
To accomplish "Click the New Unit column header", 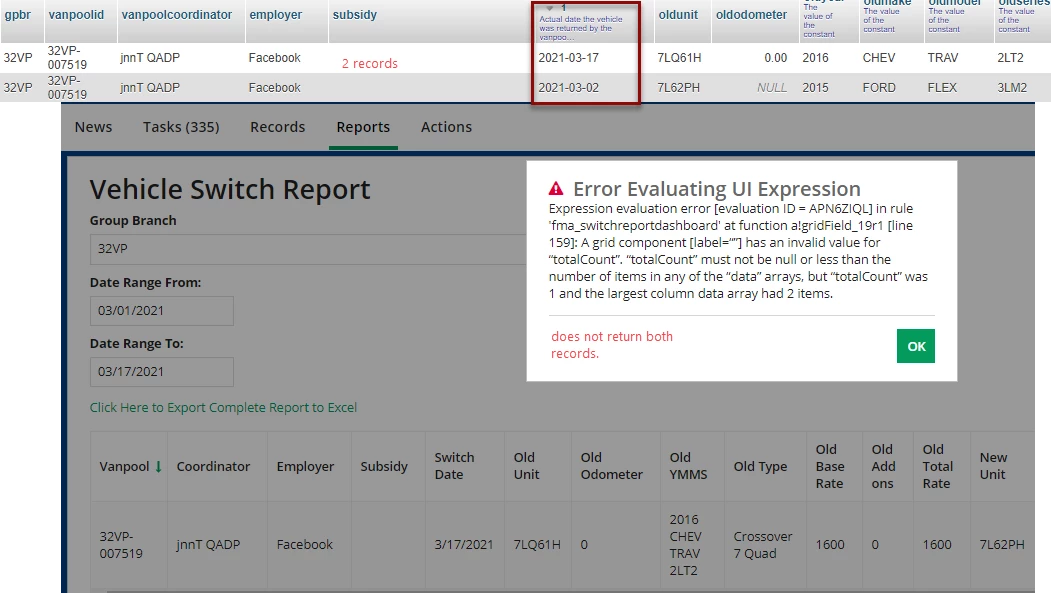I will point(993,466).
